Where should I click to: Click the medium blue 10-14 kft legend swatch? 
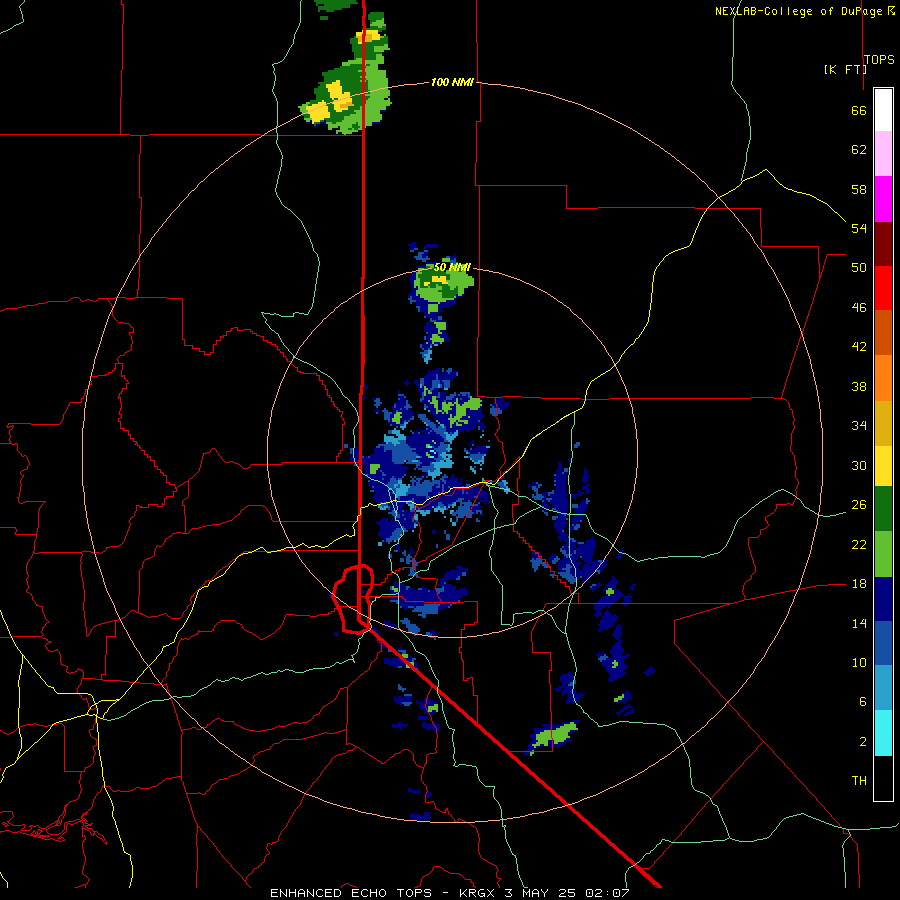[883, 643]
